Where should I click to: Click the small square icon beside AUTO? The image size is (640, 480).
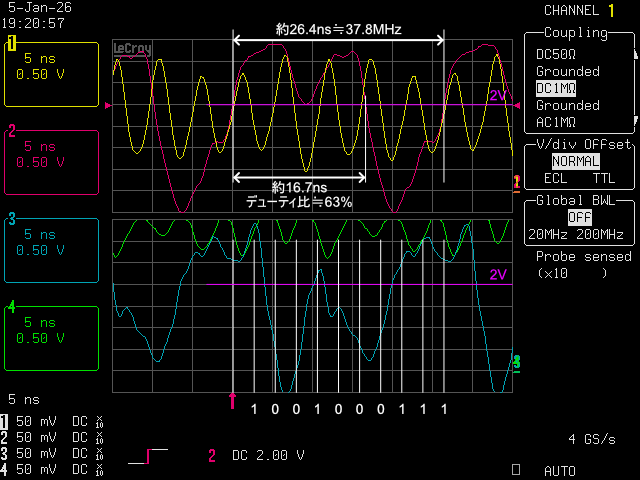pos(516,468)
